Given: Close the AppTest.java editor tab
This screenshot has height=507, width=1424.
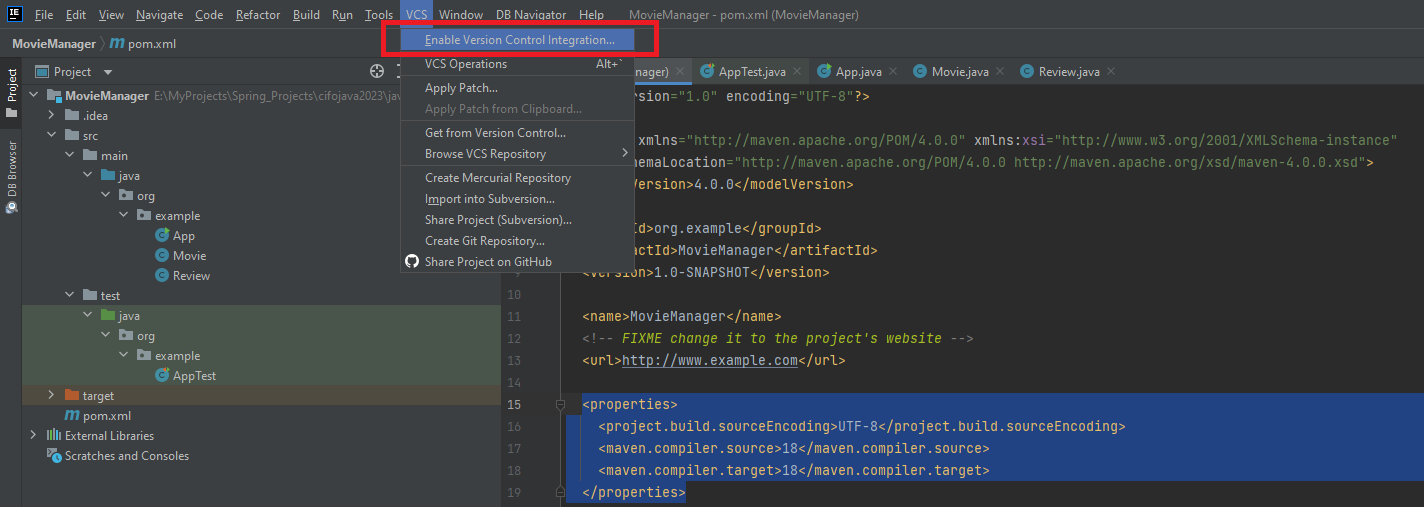Looking at the screenshot, I should [797, 72].
